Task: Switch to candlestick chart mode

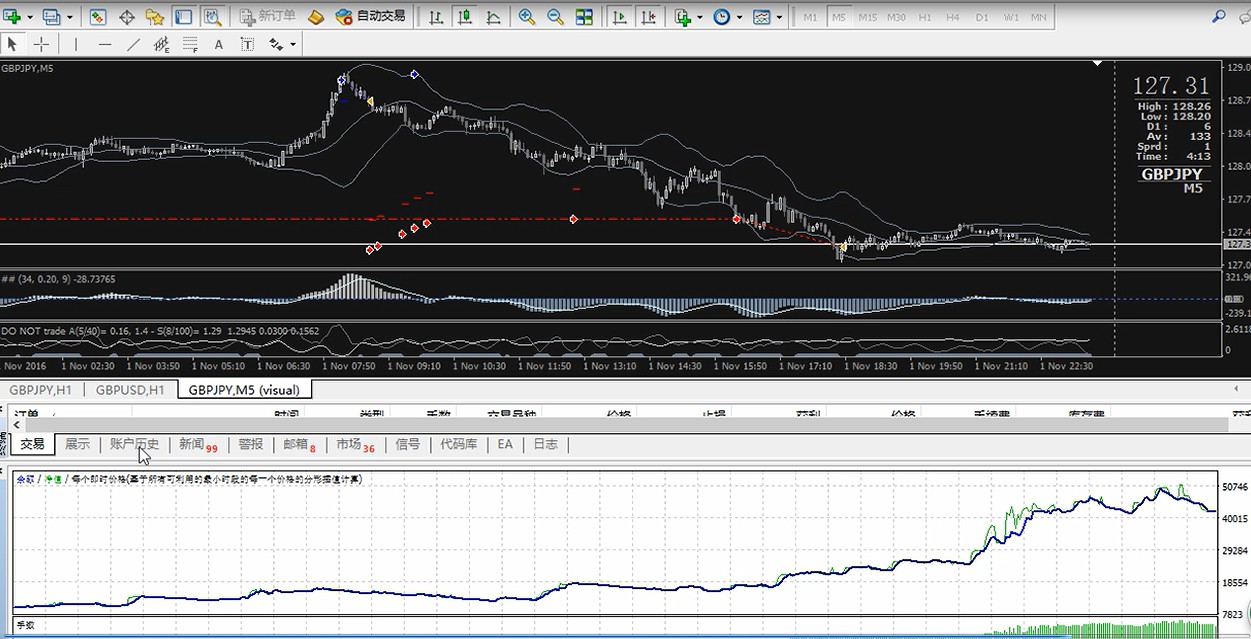Action: (x=465, y=17)
